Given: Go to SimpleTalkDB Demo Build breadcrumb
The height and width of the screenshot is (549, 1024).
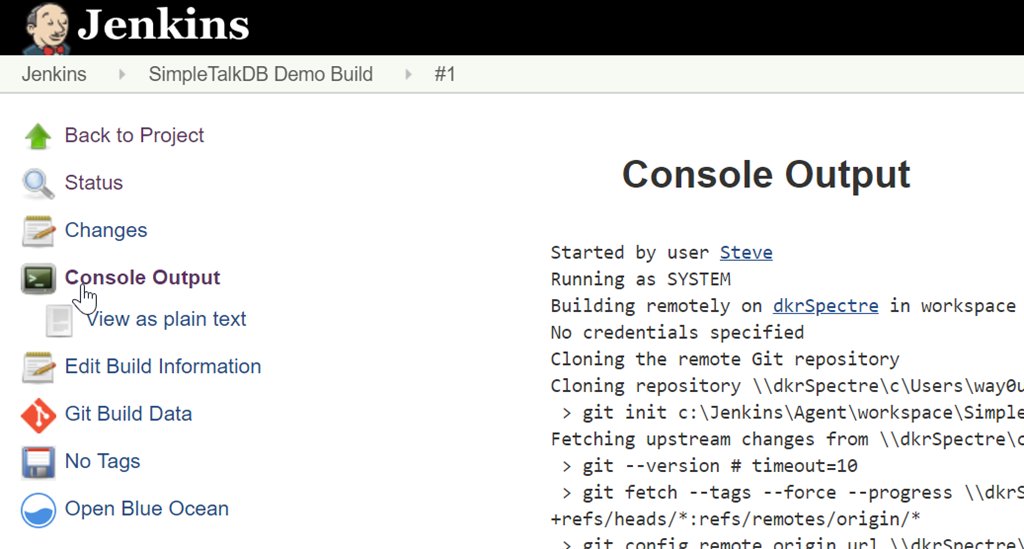Looking at the screenshot, I should pos(260,75).
